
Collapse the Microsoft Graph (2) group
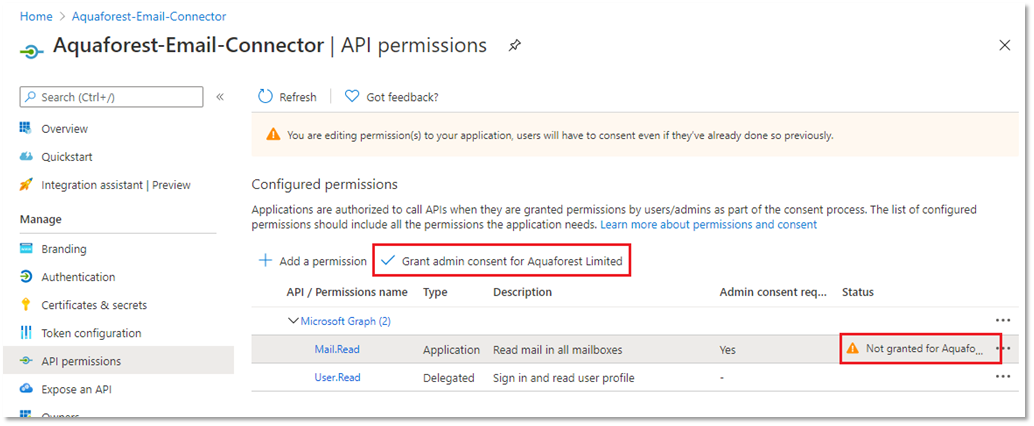pos(293,321)
